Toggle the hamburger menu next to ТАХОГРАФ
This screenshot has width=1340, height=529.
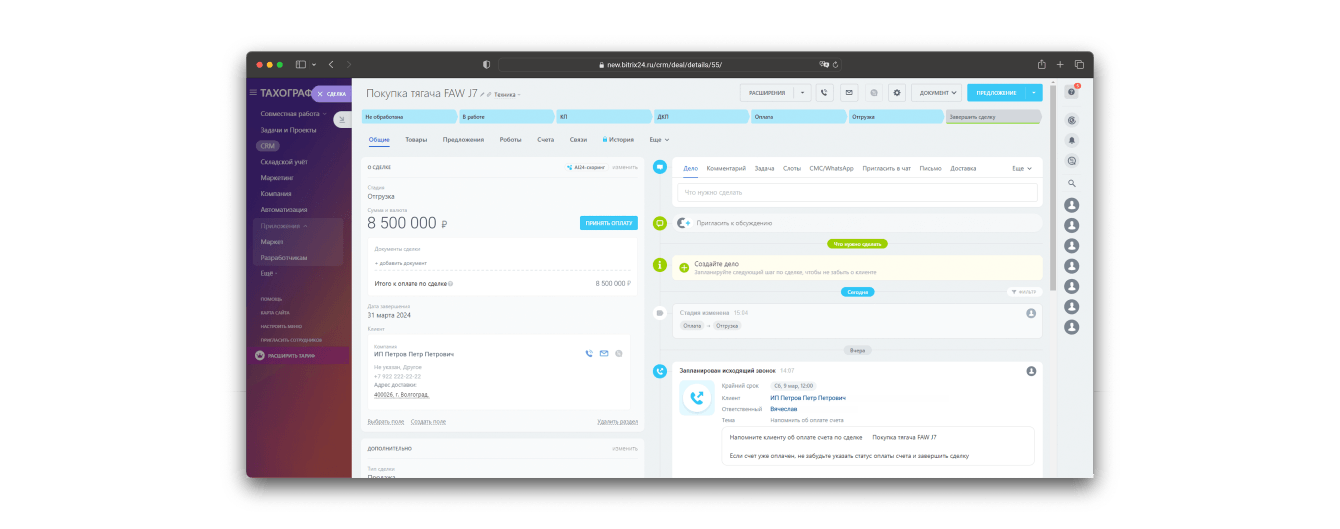pyautogui.click(x=253, y=93)
